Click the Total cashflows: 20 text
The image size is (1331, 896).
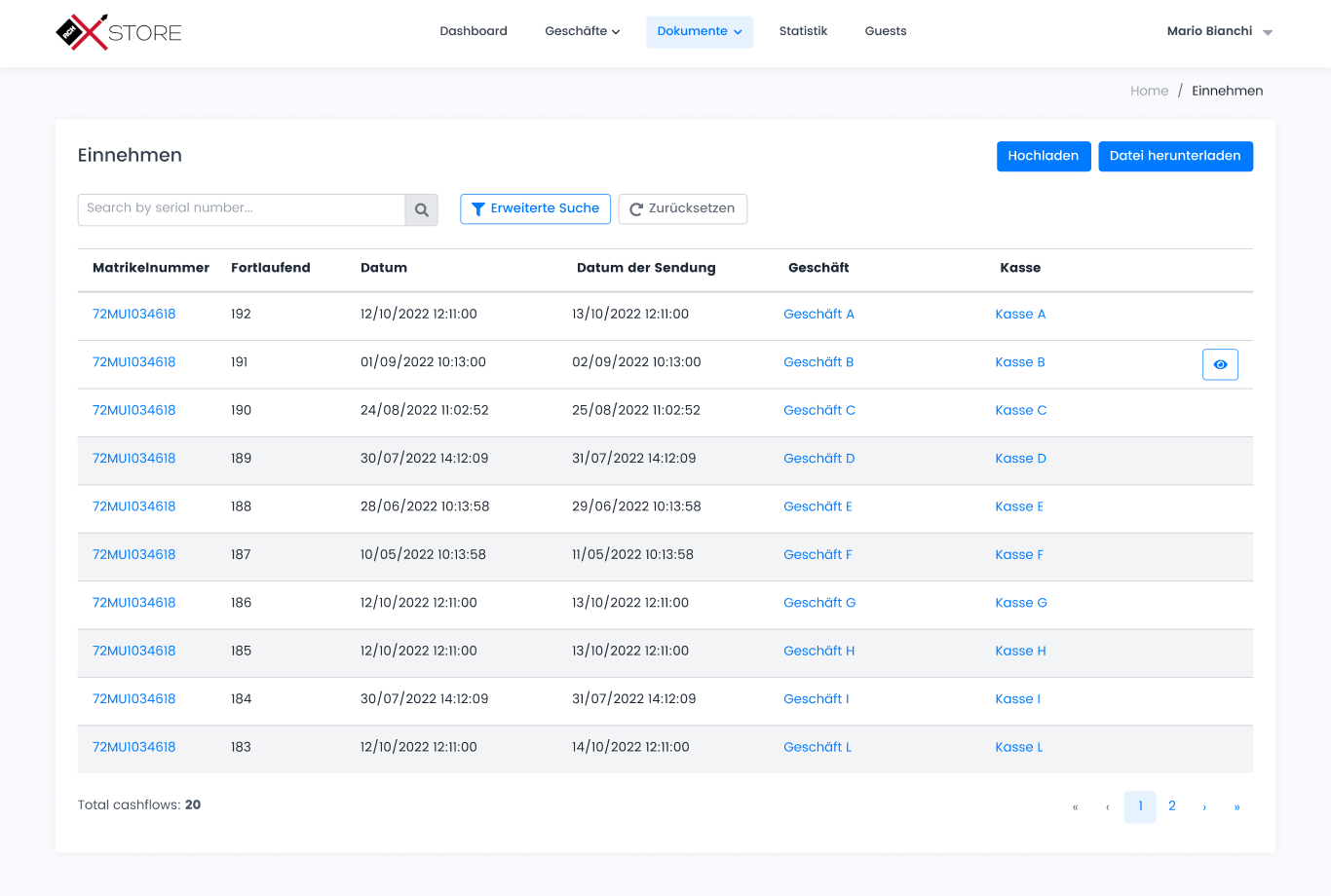(139, 805)
